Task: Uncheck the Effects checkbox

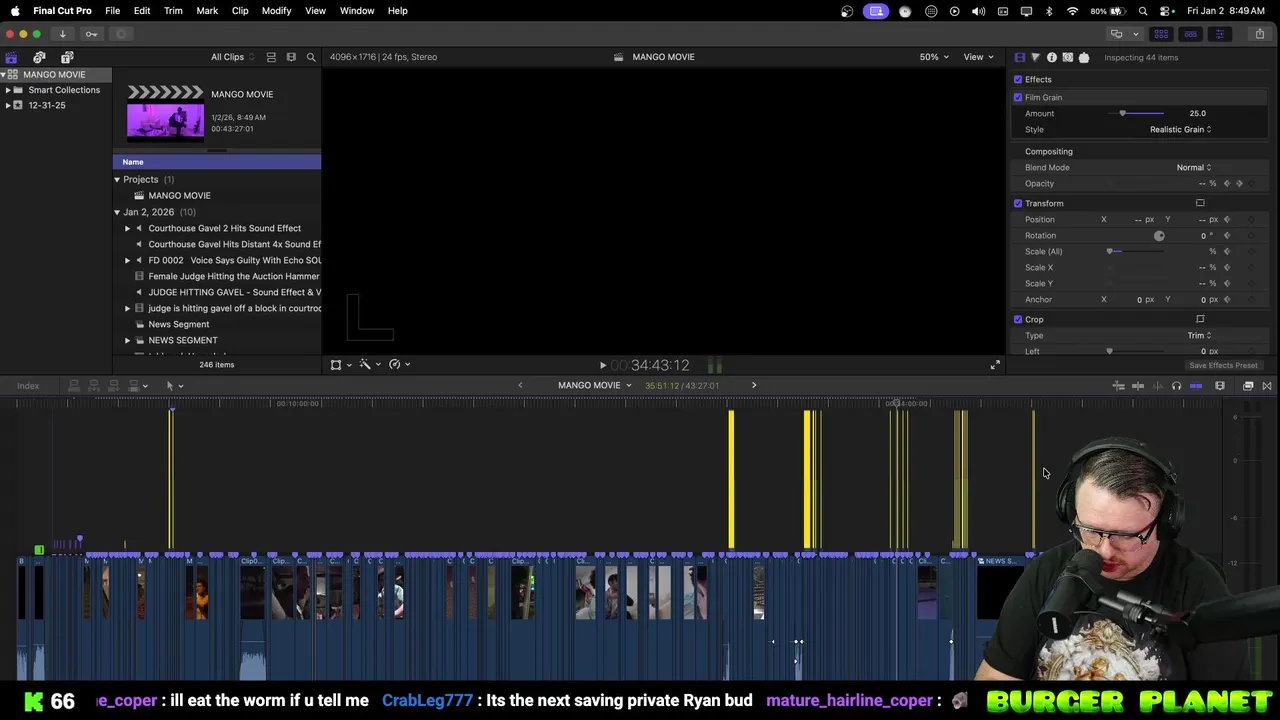Action: 1018,79
